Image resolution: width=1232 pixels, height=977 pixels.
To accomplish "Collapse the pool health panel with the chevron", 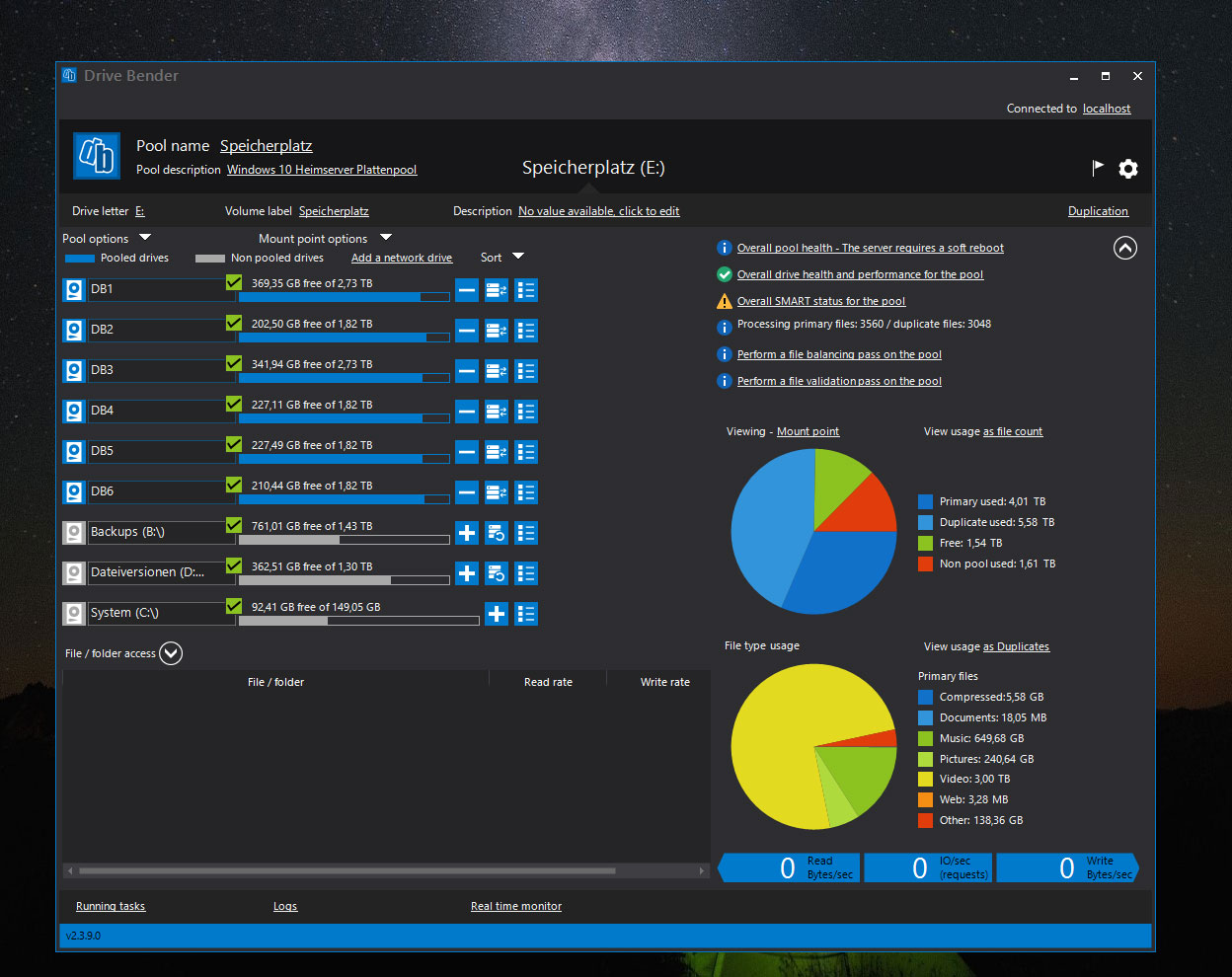I will 1125,248.
